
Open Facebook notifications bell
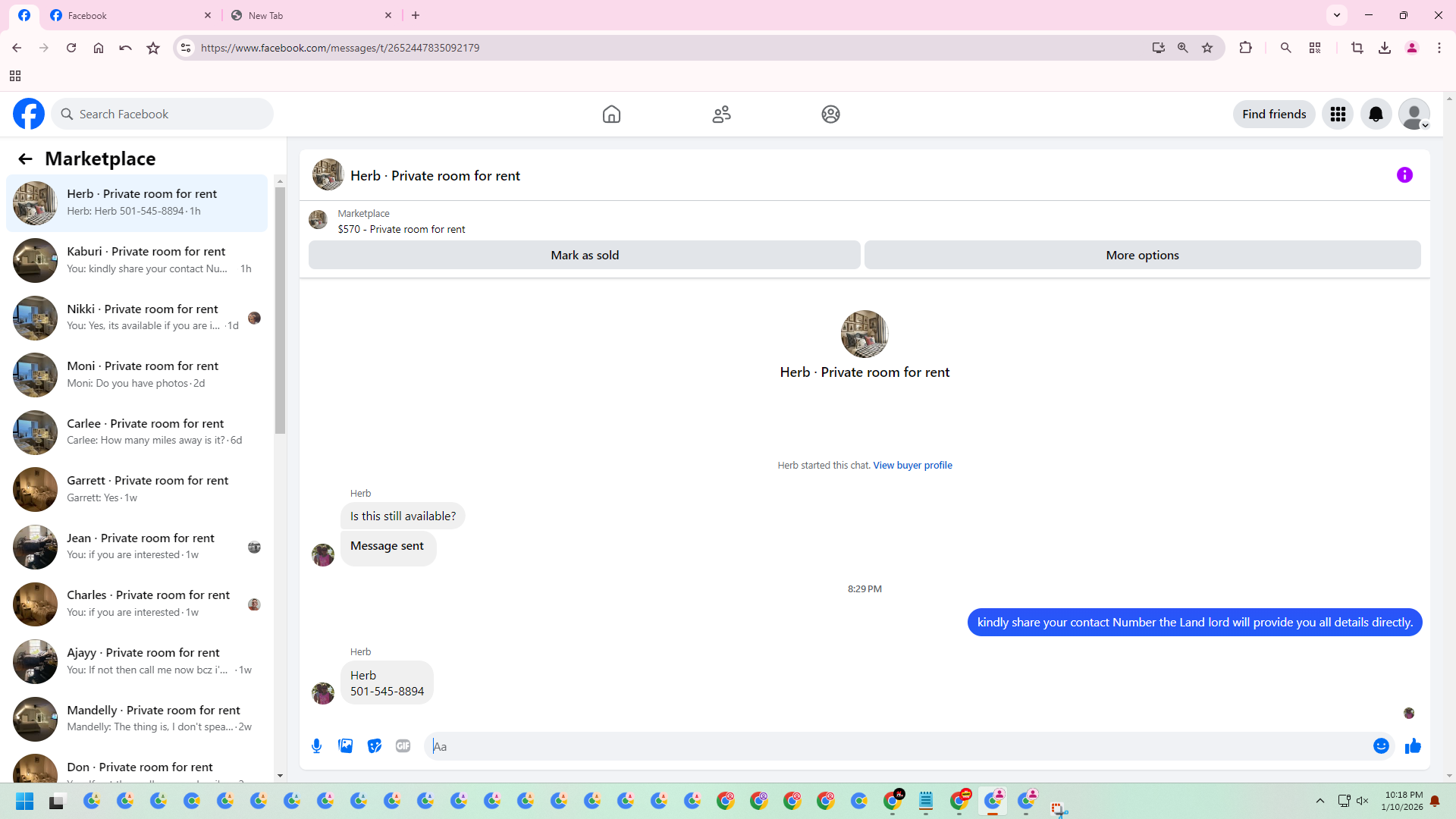click(1376, 115)
